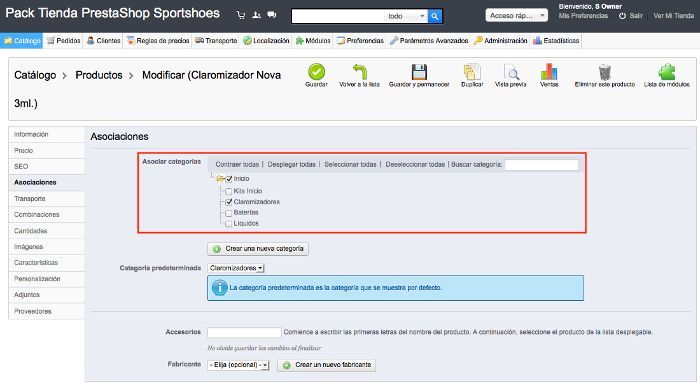The width and height of the screenshot is (700, 390).
Task: Click the green Guardar checkmark icon
Action: coord(316,71)
